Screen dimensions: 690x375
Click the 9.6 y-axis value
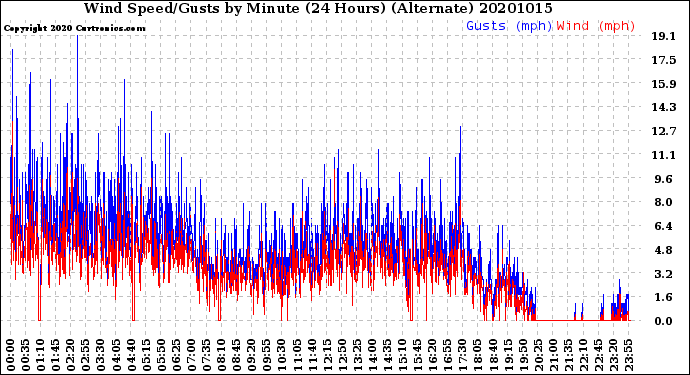tap(664, 179)
